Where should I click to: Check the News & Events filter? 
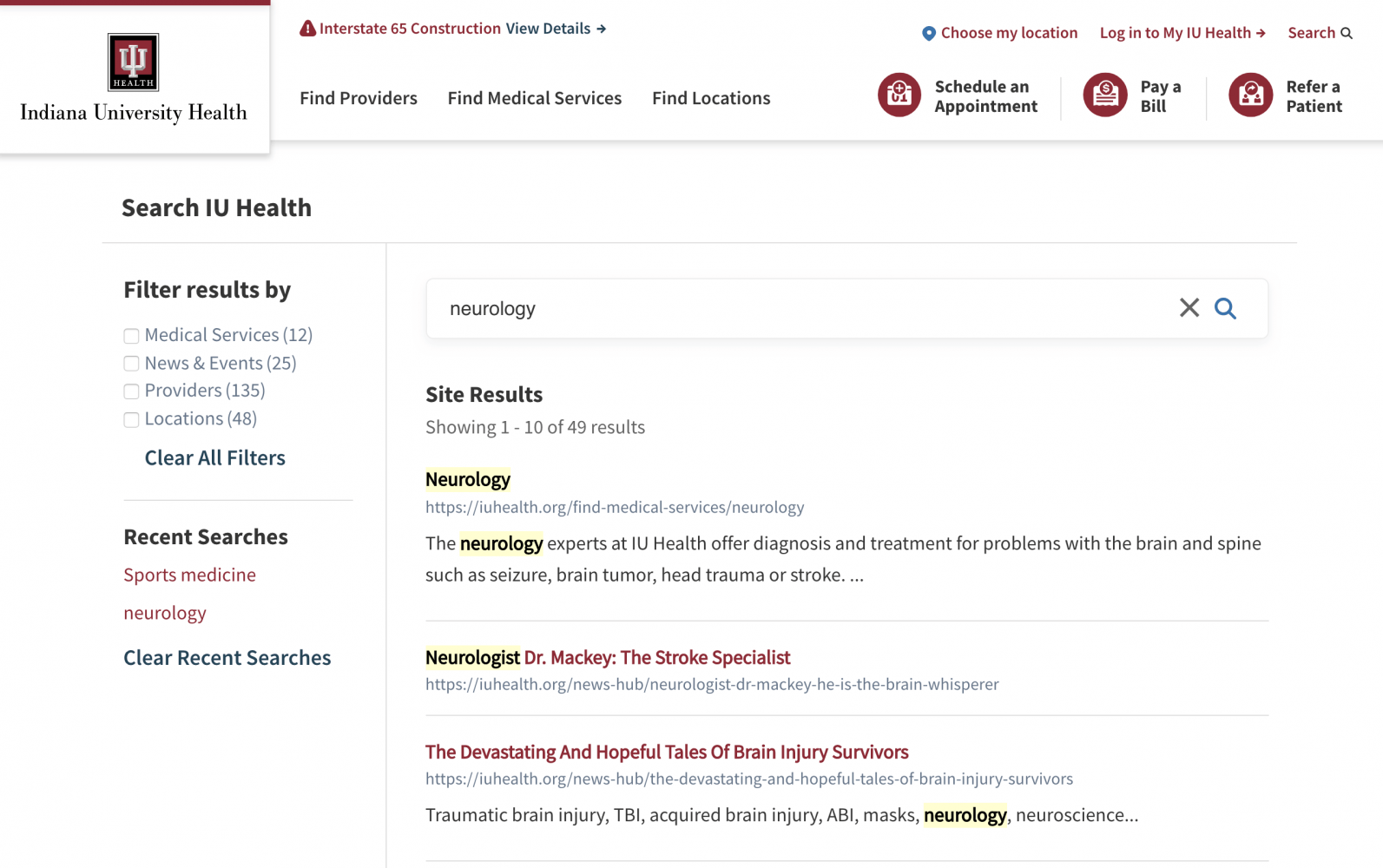131,364
